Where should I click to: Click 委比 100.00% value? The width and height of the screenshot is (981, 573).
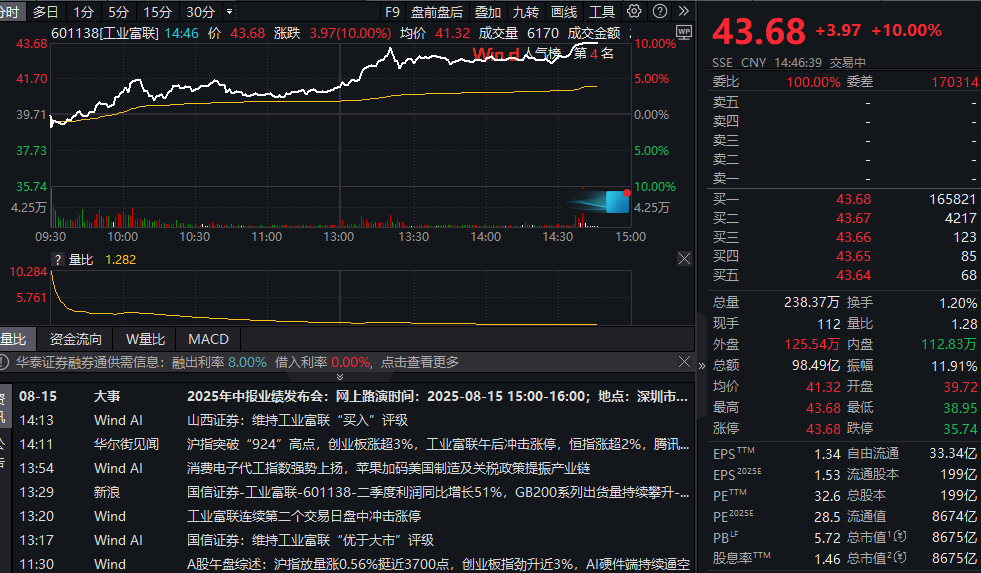pyautogui.click(x=813, y=82)
